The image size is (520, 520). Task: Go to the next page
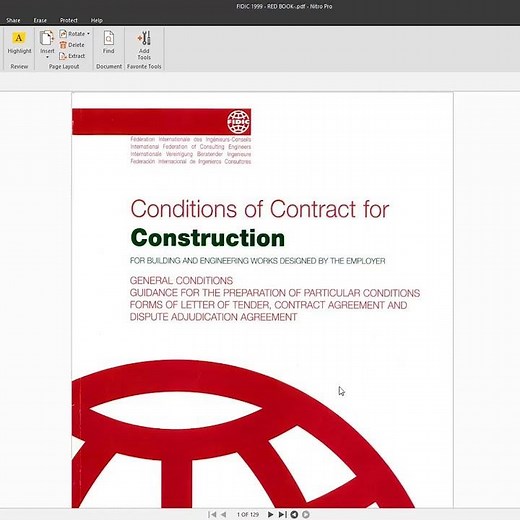click(270, 514)
